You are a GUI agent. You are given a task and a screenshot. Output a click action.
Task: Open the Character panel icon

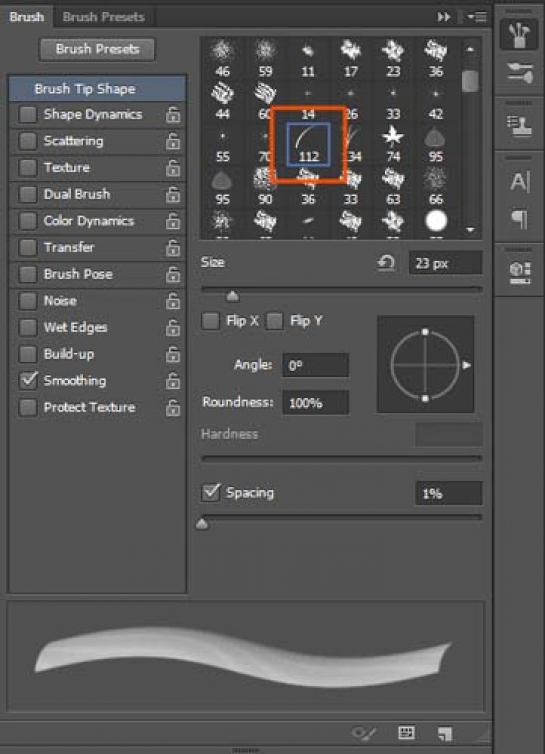pyautogui.click(x=520, y=182)
